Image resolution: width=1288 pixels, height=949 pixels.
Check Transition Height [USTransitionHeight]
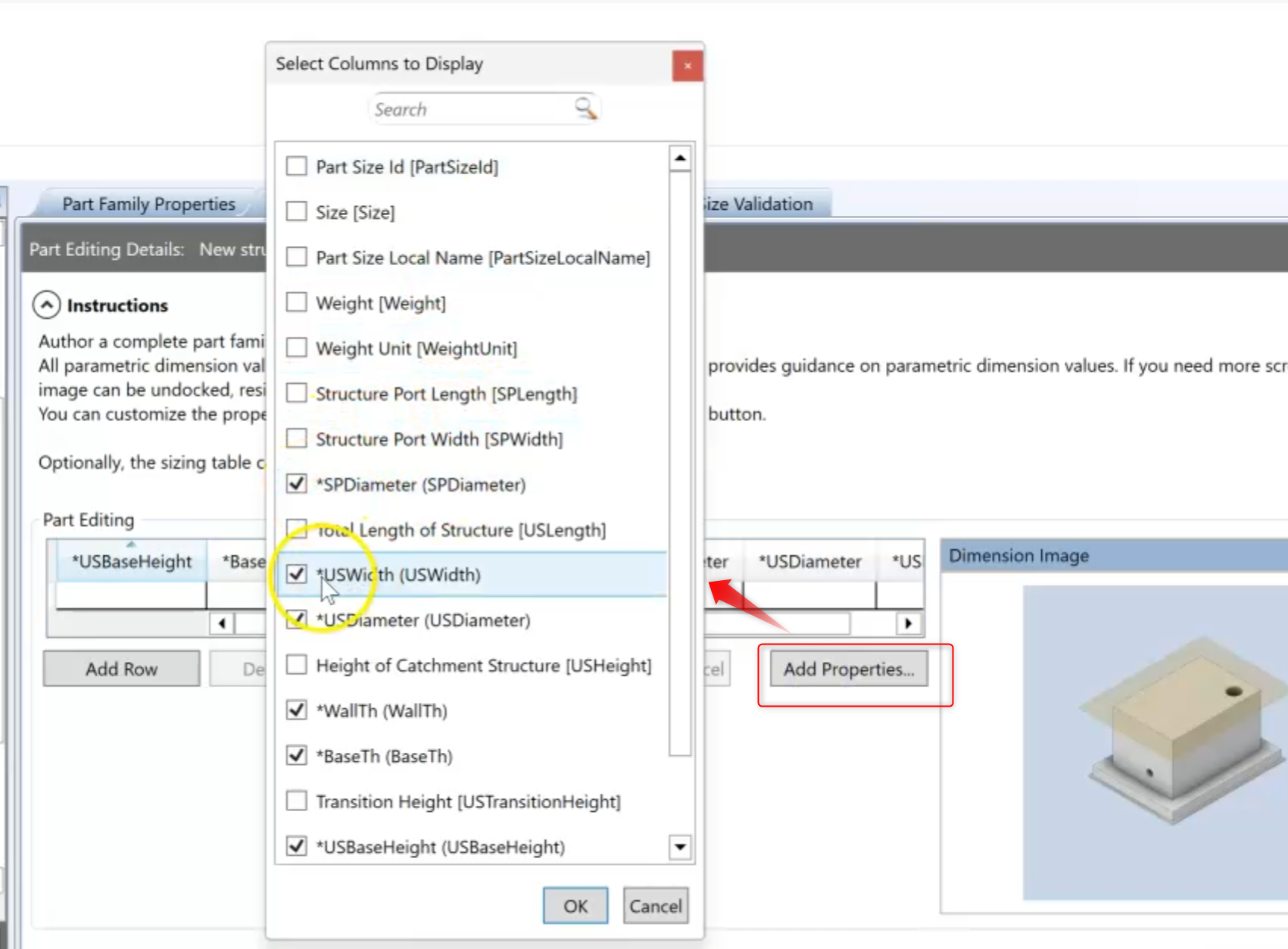tap(296, 801)
